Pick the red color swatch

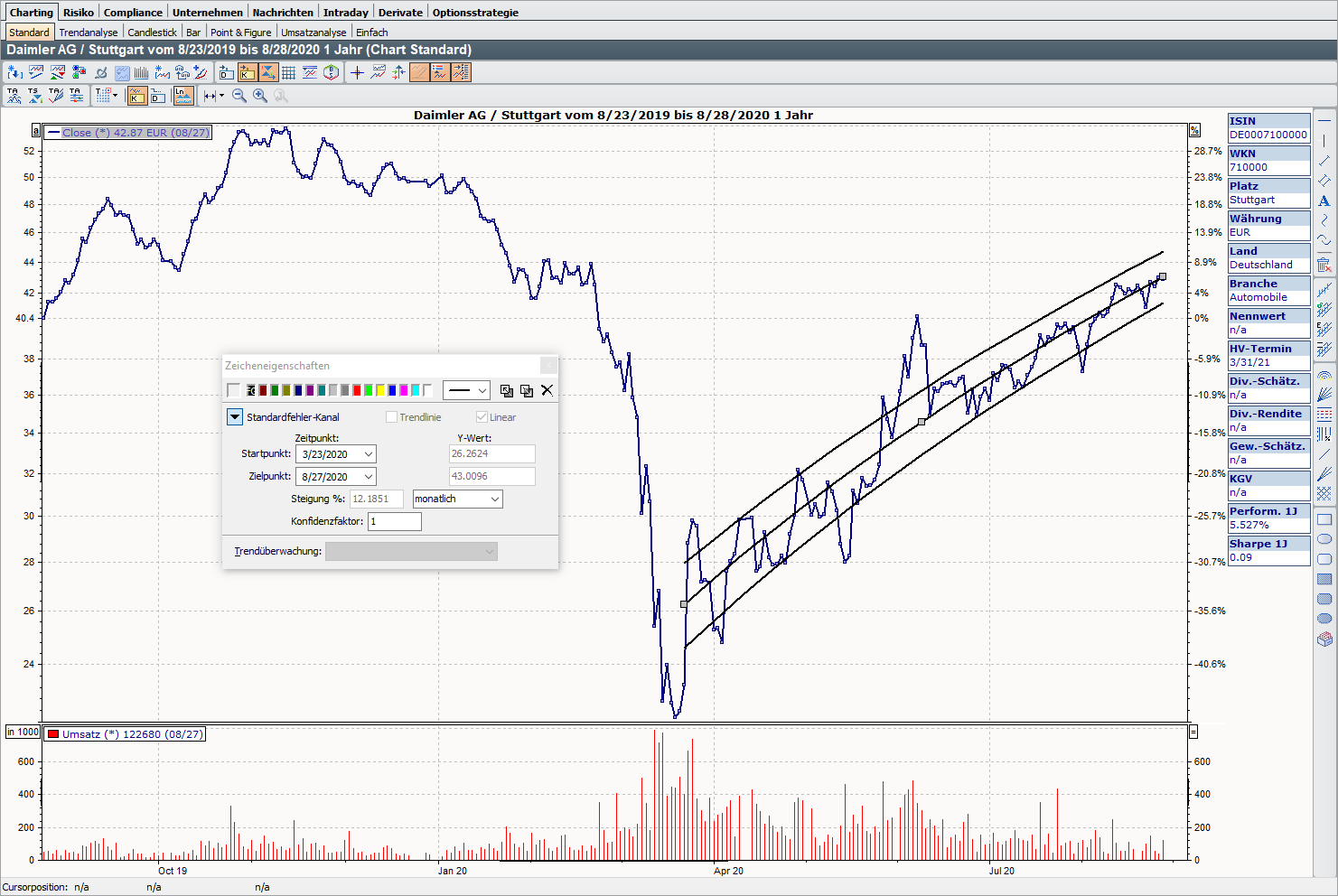357,390
